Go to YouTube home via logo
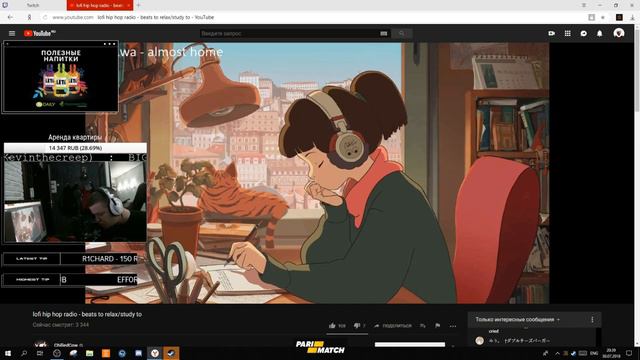The width and height of the screenshot is (640, 360). 40,33
